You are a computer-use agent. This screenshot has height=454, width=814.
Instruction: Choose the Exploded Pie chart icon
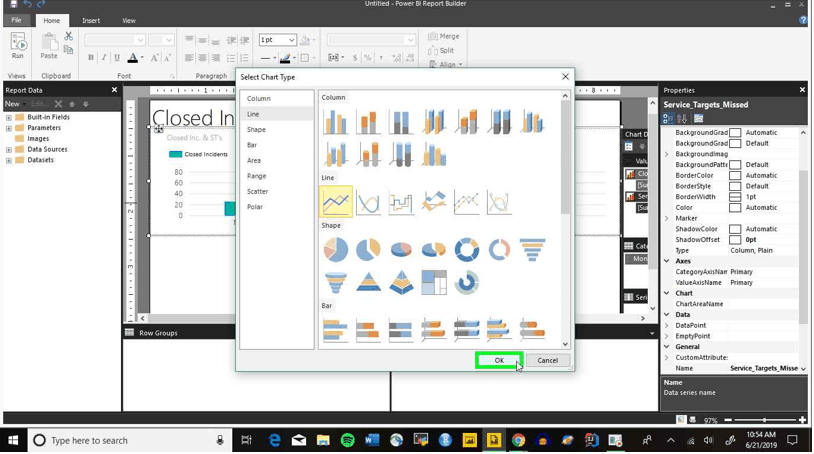click(x=368, y=250)
